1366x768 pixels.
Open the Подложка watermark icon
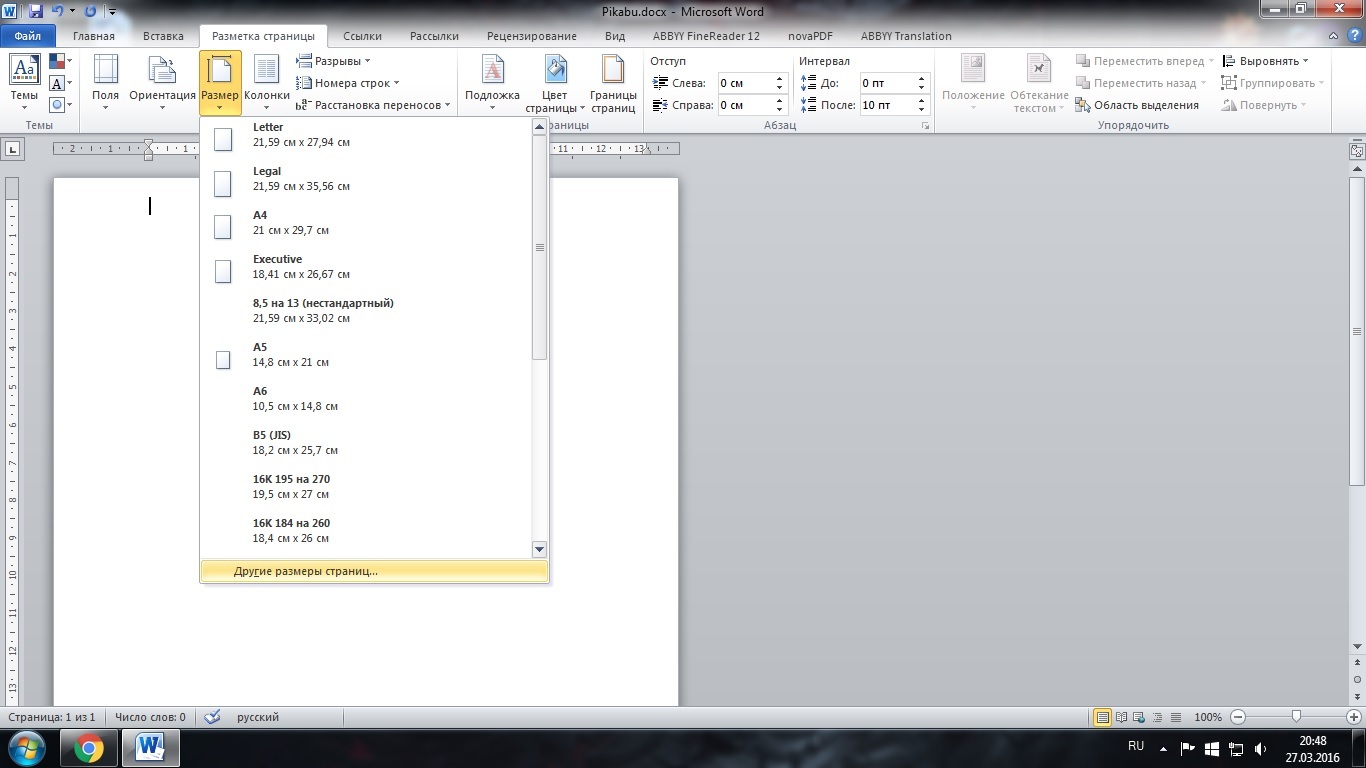492,72
